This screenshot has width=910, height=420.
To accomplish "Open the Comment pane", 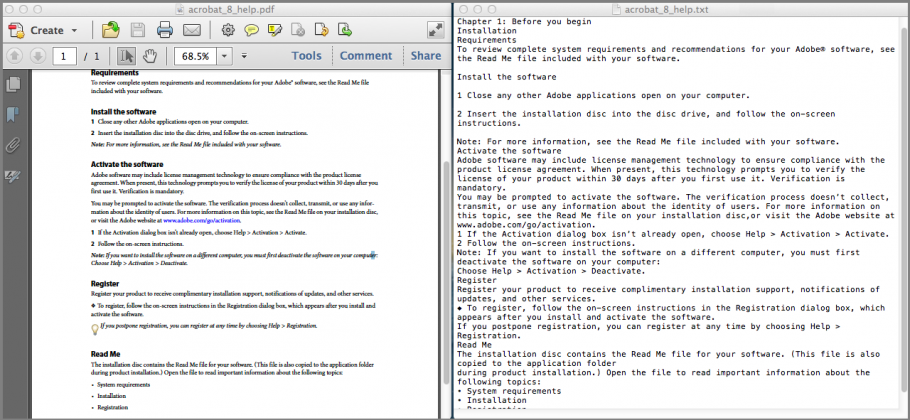I will [366, 56].
